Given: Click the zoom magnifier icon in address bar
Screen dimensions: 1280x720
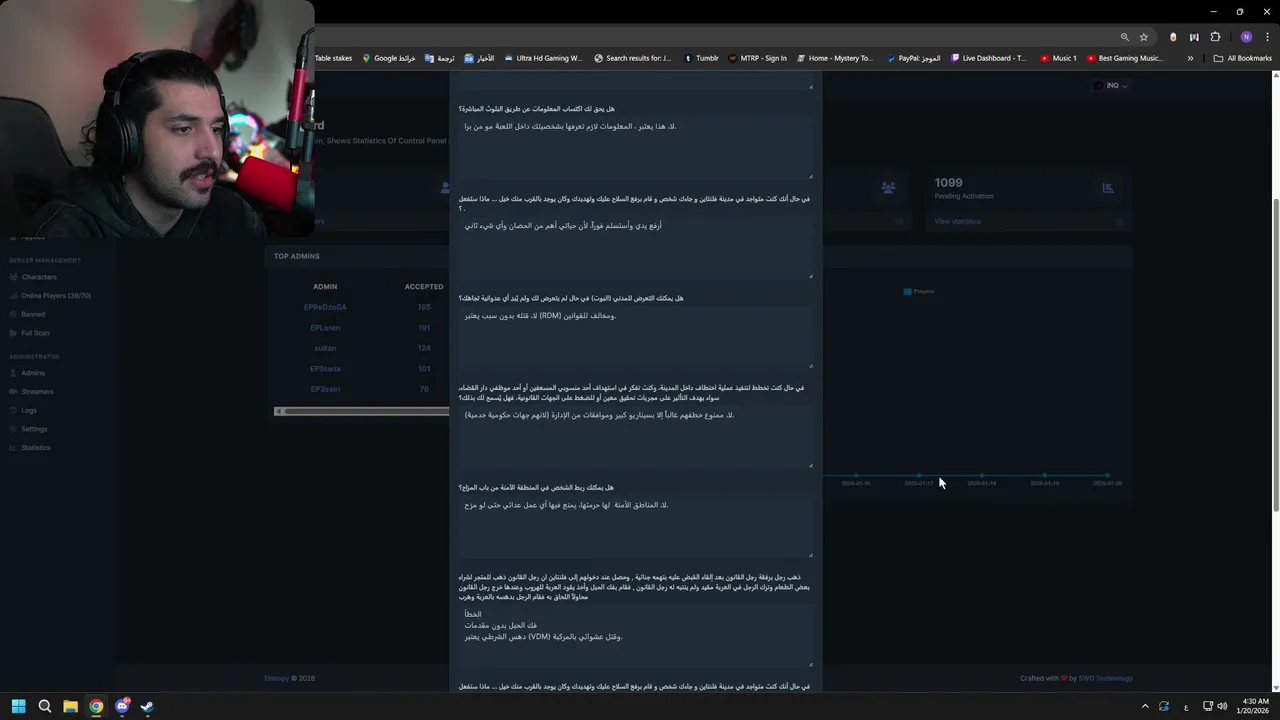Looking at the screenshot, I should 1125,37.
